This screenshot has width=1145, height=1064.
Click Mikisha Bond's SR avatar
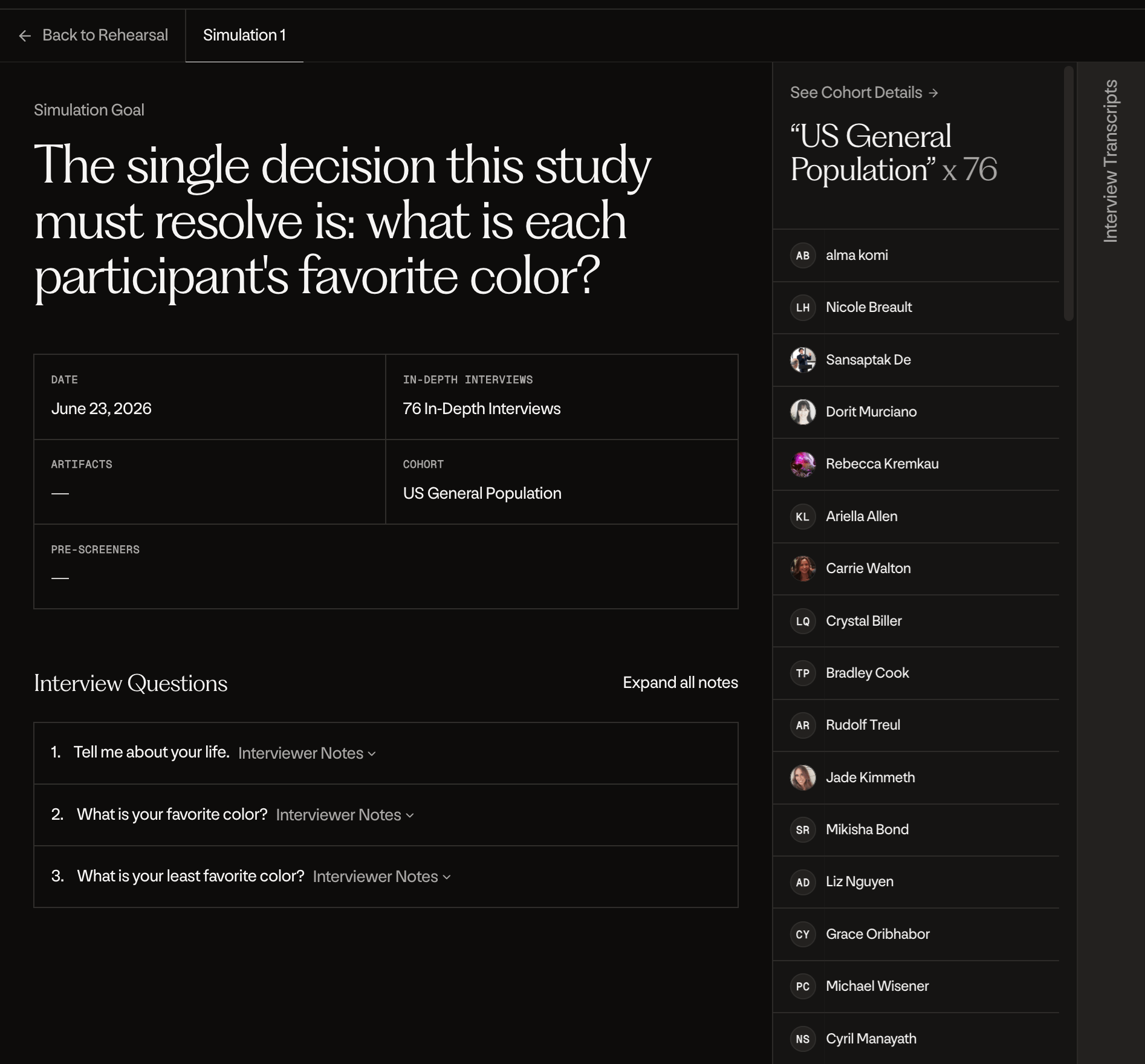[803, 830]
